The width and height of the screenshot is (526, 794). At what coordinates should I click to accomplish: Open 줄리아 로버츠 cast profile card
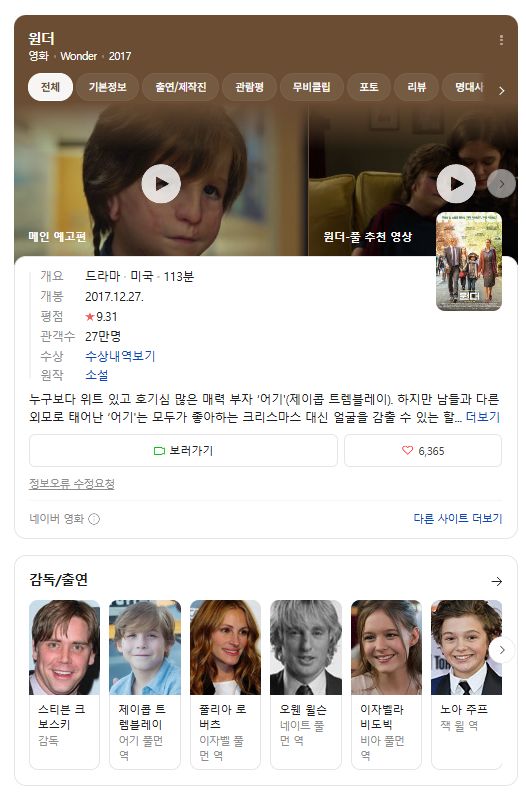(225, 684)
